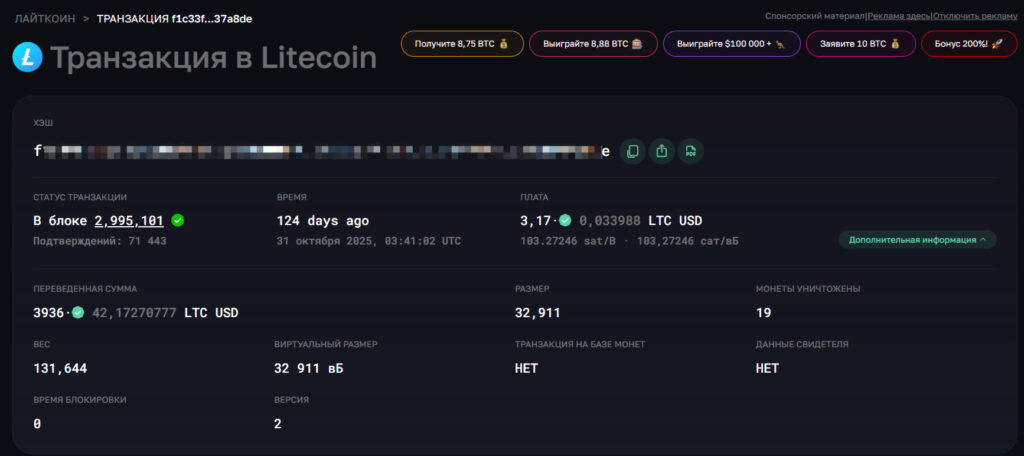Click the "Выиграйте $100 000 +" button
Viewport: 1024px width, 456px height.
pos(730,44)
